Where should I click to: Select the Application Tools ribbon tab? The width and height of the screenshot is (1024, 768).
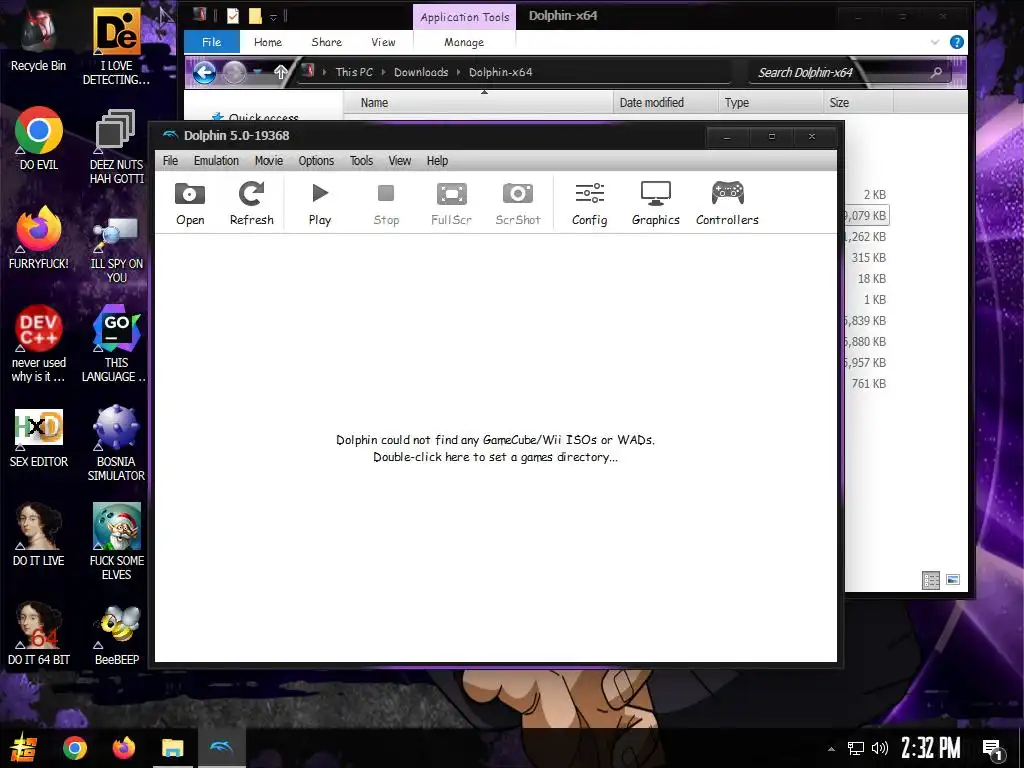point(464,17)
